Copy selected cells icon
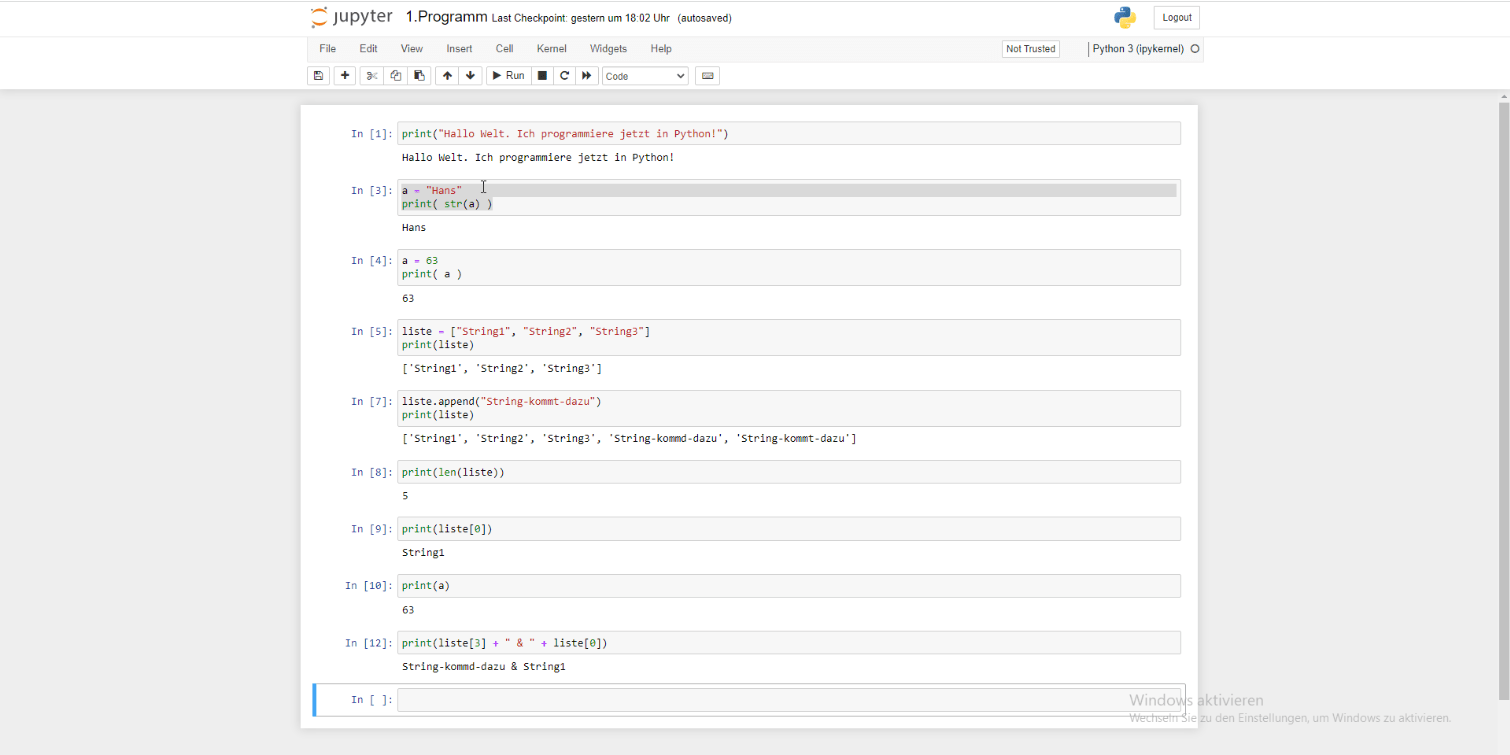The width and height of the screenshot is (1510, 755). pyautogui.click(x=396, y=76)
